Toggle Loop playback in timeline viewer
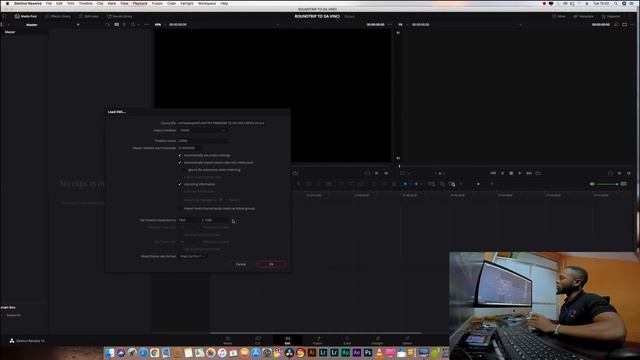The width and height of the screenshot is (640, 360). pyautogui.click(x=538, y=173)
